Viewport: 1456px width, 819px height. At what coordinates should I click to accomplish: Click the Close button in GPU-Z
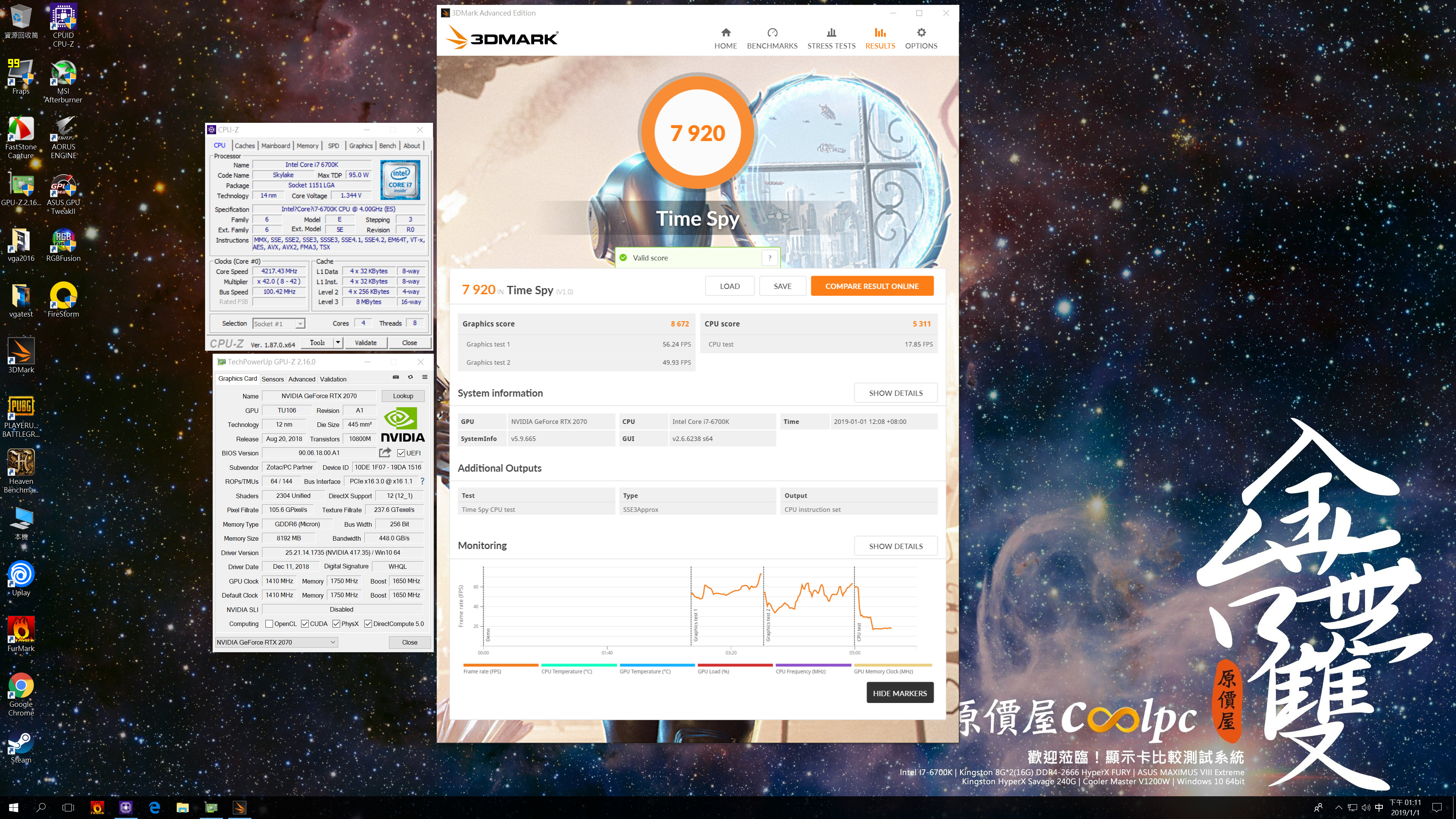(x=409, y=642)
